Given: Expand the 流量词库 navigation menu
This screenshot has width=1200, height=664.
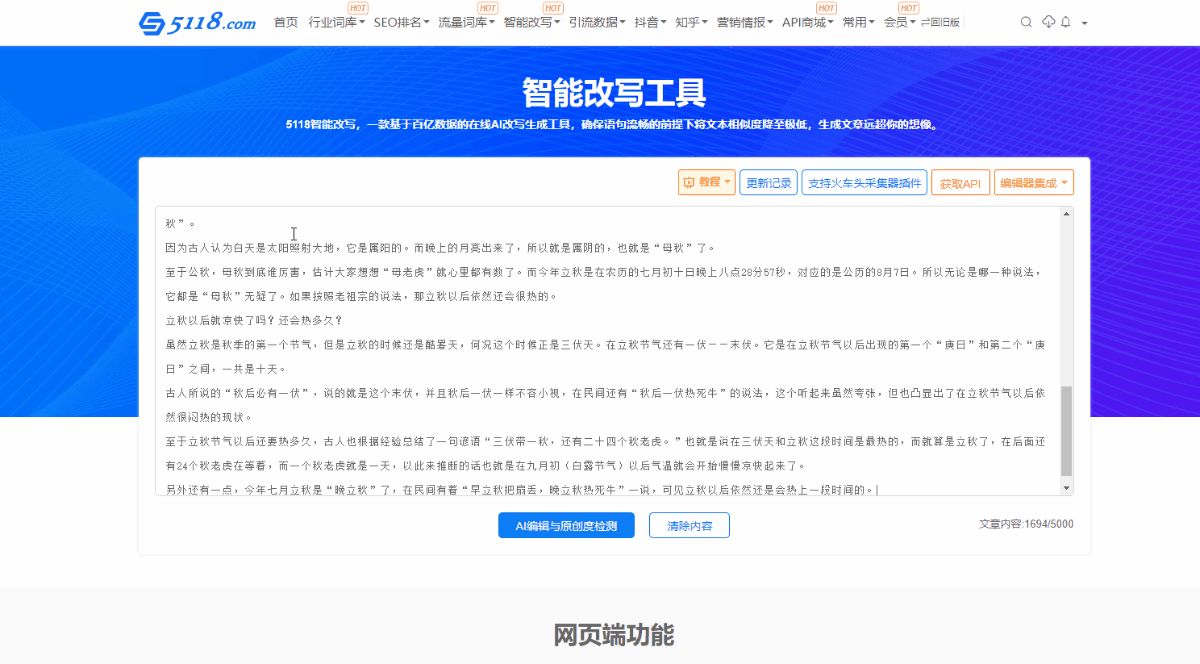Looking at the screenshot, I should tap(467, 22).
